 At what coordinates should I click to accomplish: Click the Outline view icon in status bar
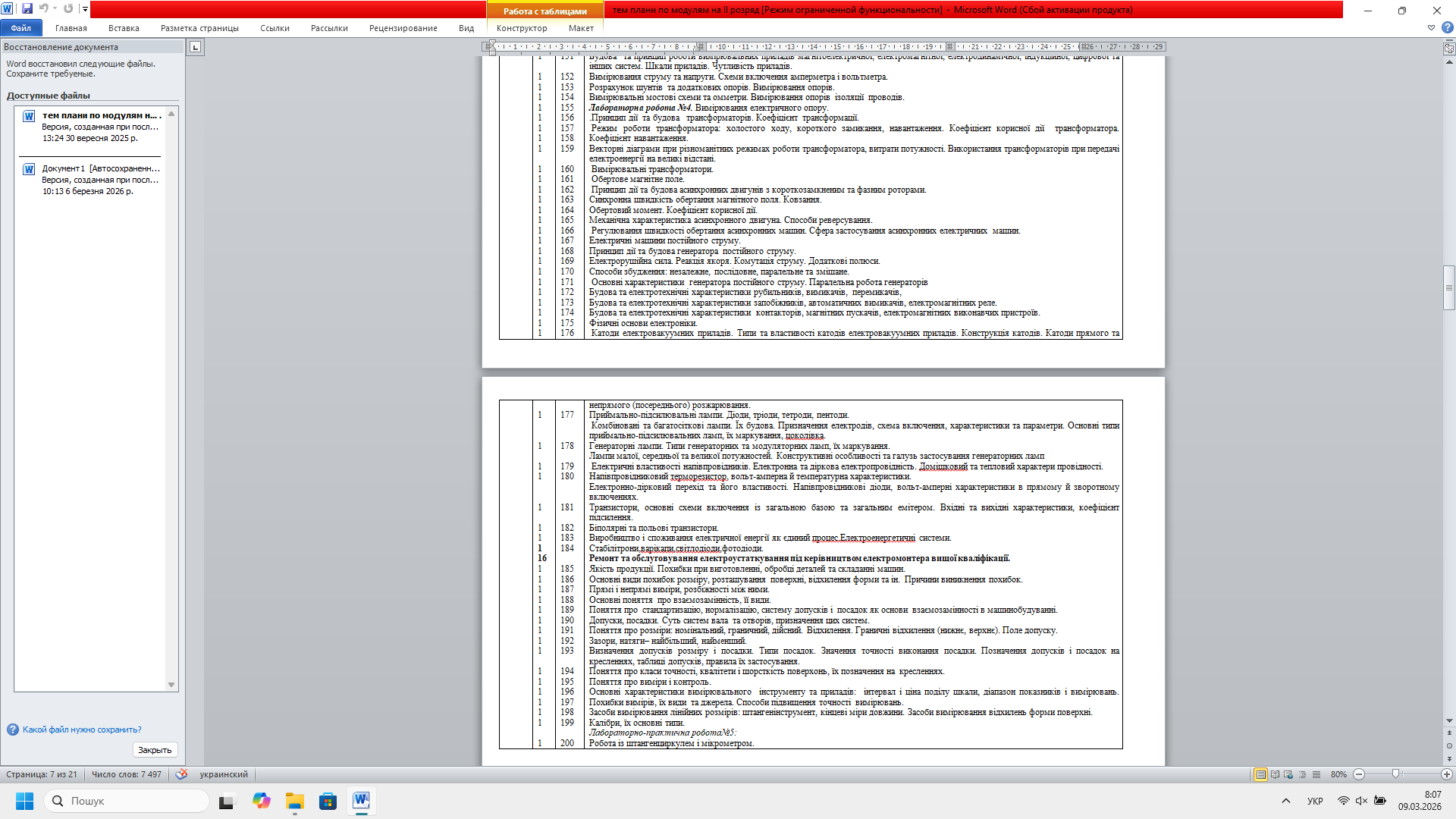coord(1302,774)
